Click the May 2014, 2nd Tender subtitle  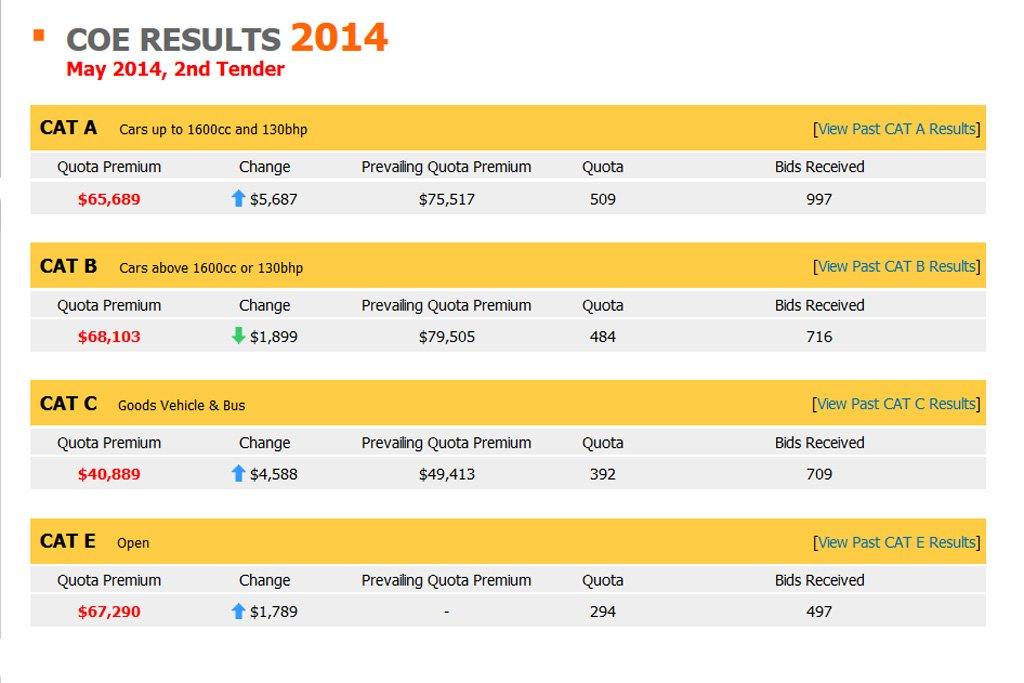(x=175, y=70)
